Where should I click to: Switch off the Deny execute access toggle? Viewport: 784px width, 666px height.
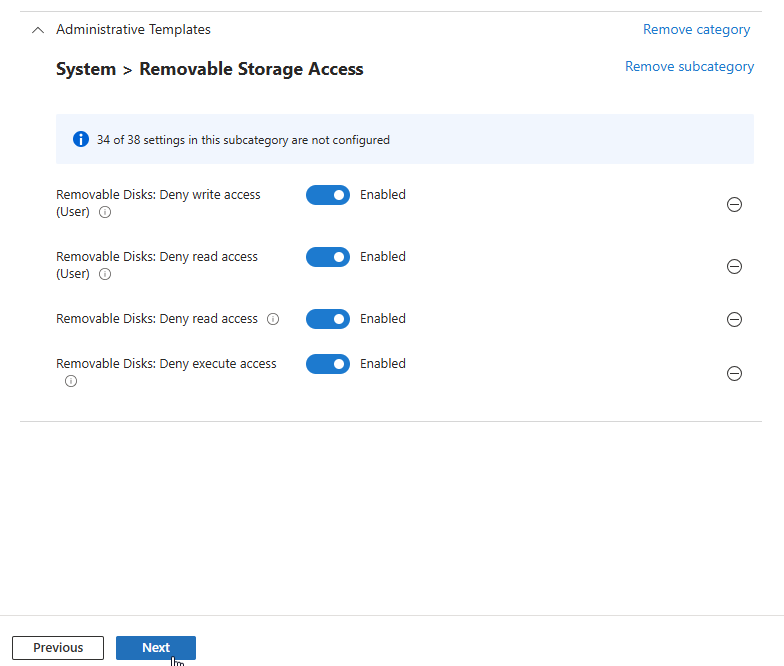pos(328,364)
